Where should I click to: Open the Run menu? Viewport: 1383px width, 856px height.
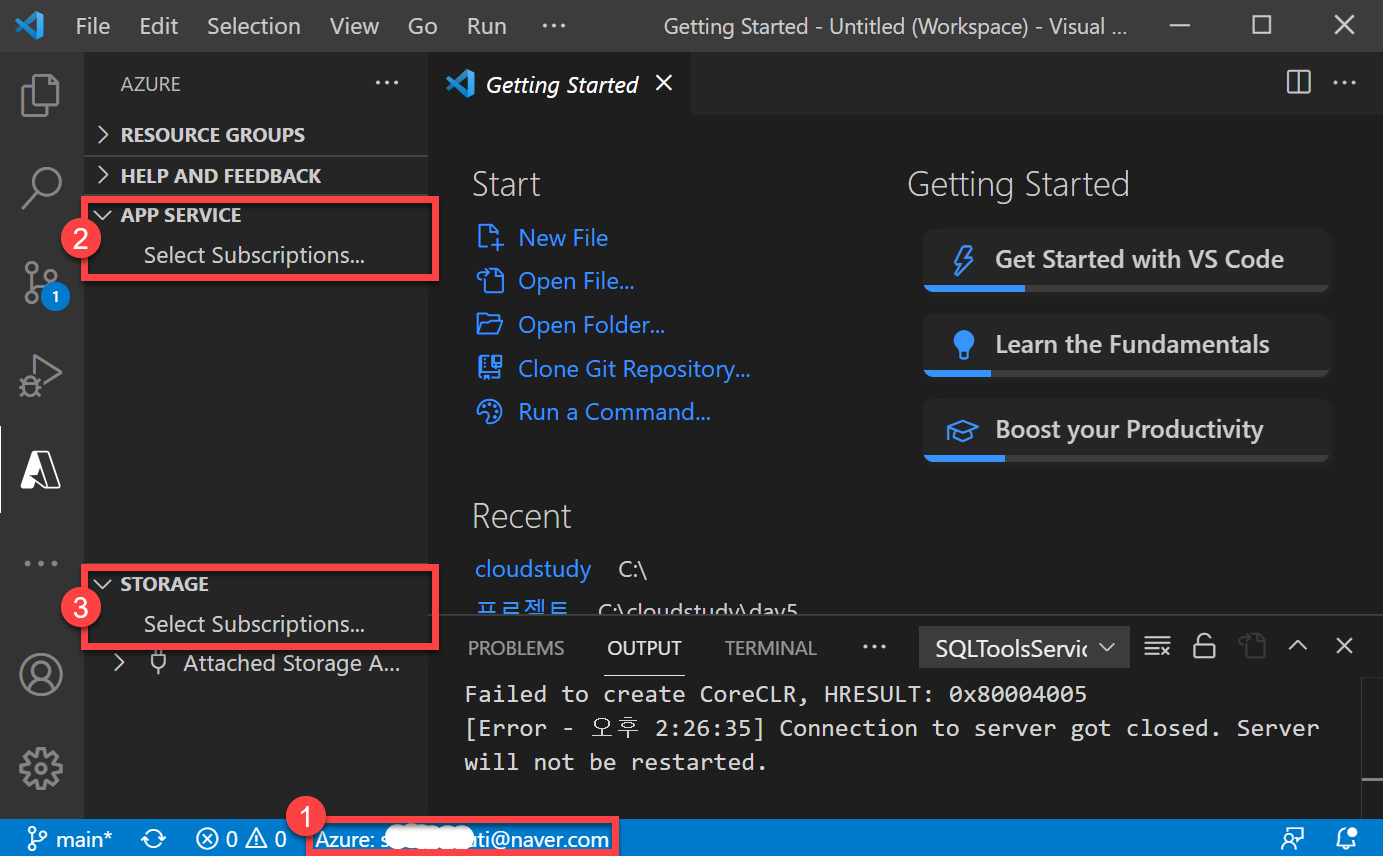click(x=486, y=26)
